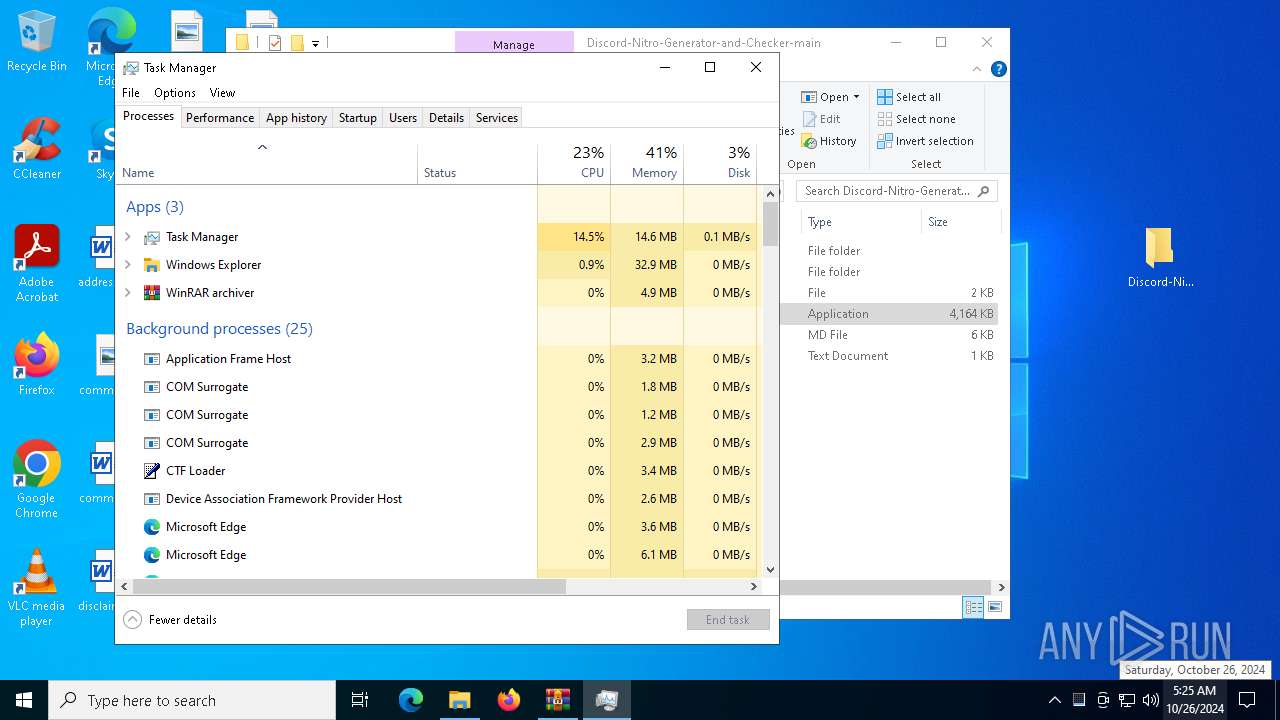Switch to the App history tab
Image resolution: width=1280 pixels, height=720 pixels.
coord(296,118)
